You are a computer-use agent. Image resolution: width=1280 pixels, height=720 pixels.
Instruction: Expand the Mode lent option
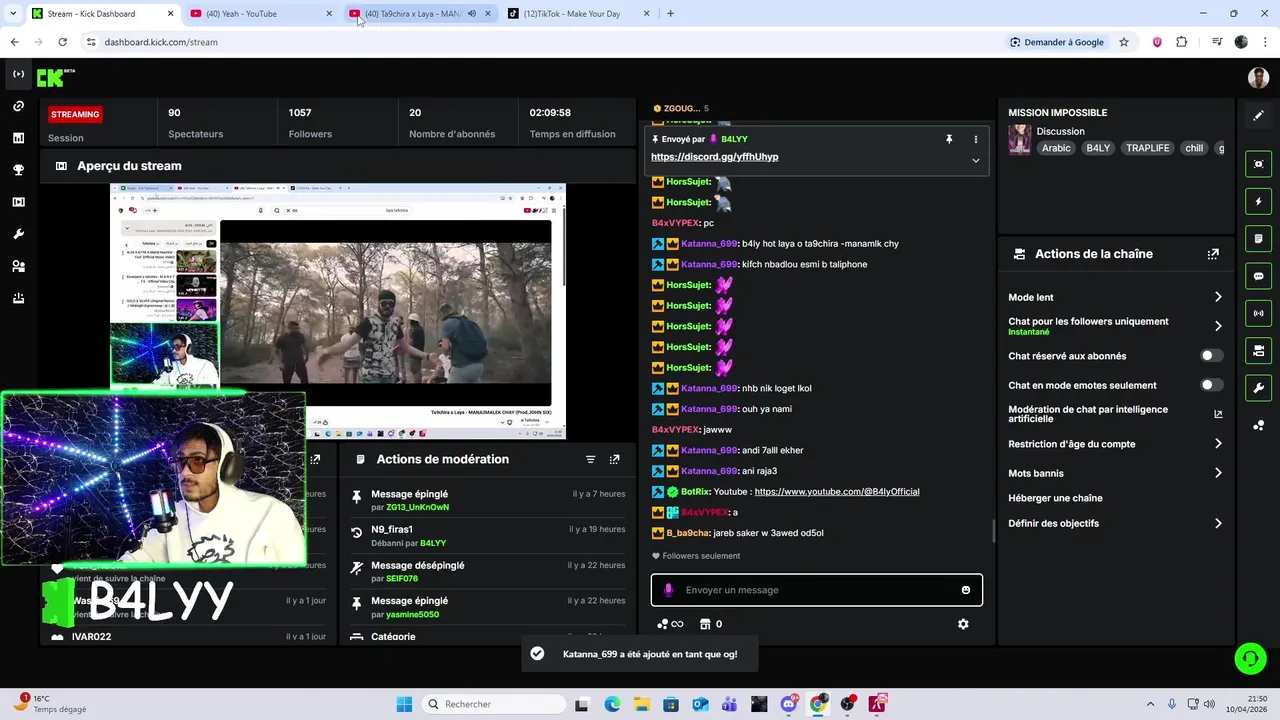[x=1218, y=297]
